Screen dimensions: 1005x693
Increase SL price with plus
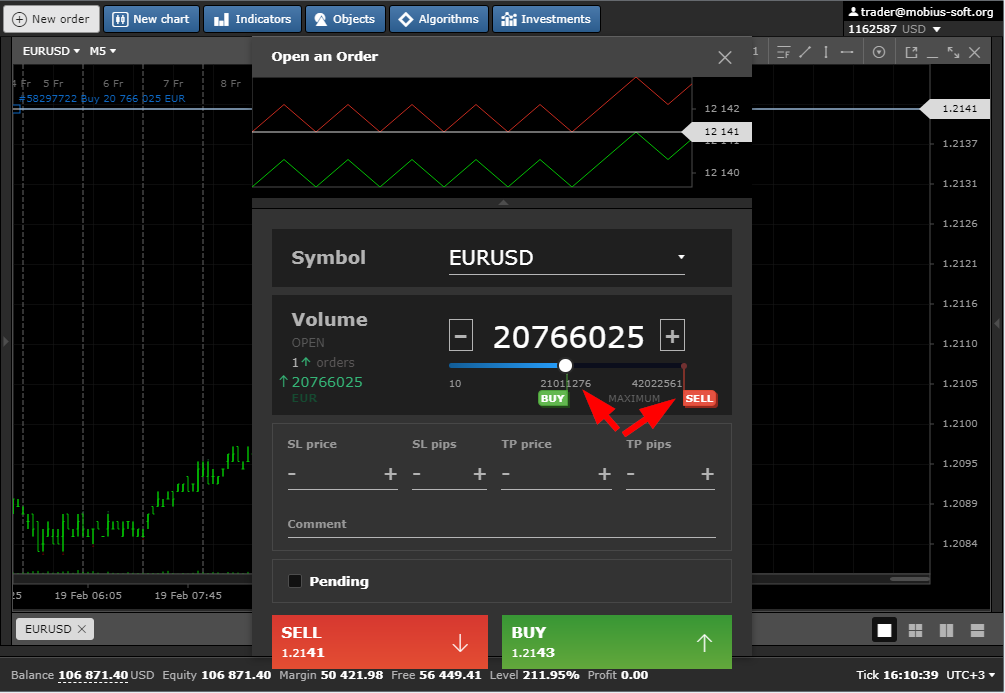[390, 474]
